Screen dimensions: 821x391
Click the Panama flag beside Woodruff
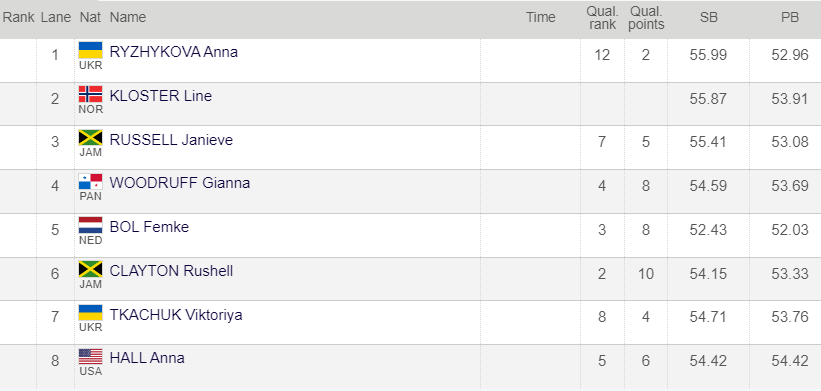click(x=91, y=182)
